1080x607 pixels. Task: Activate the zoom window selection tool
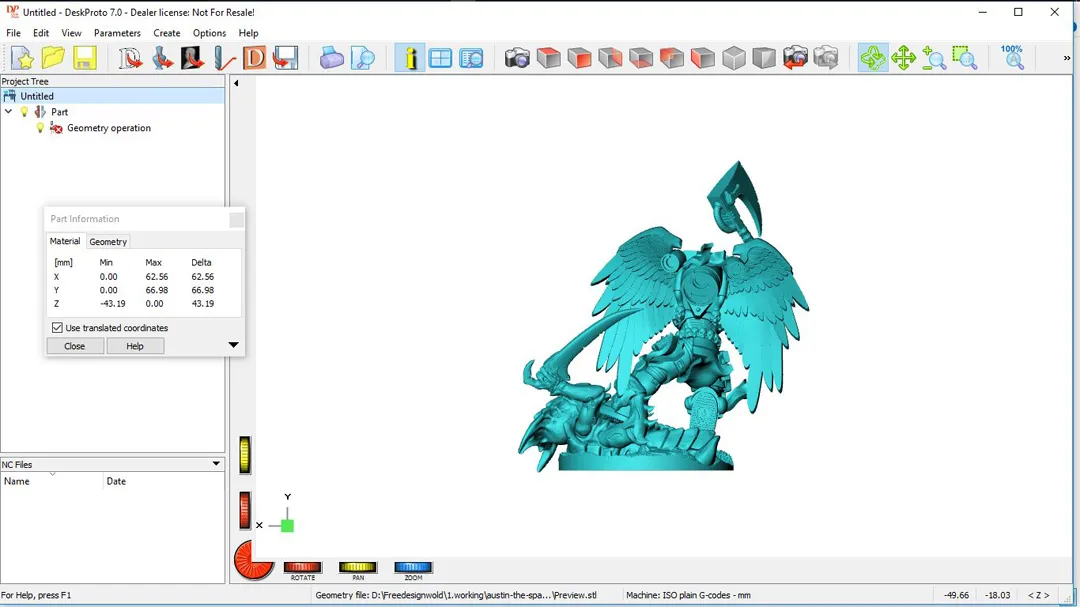965,58
